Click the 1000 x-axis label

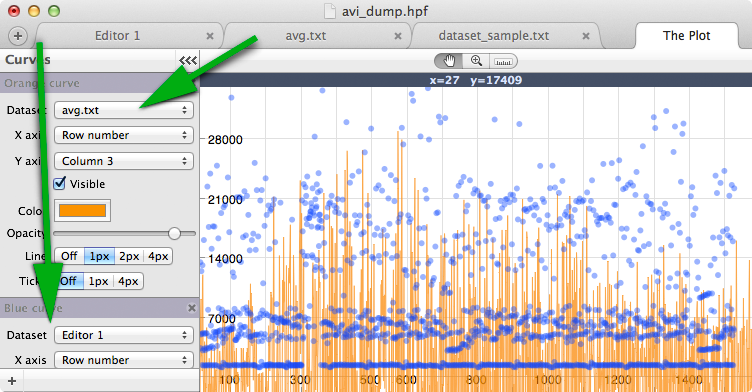[548, 380]
